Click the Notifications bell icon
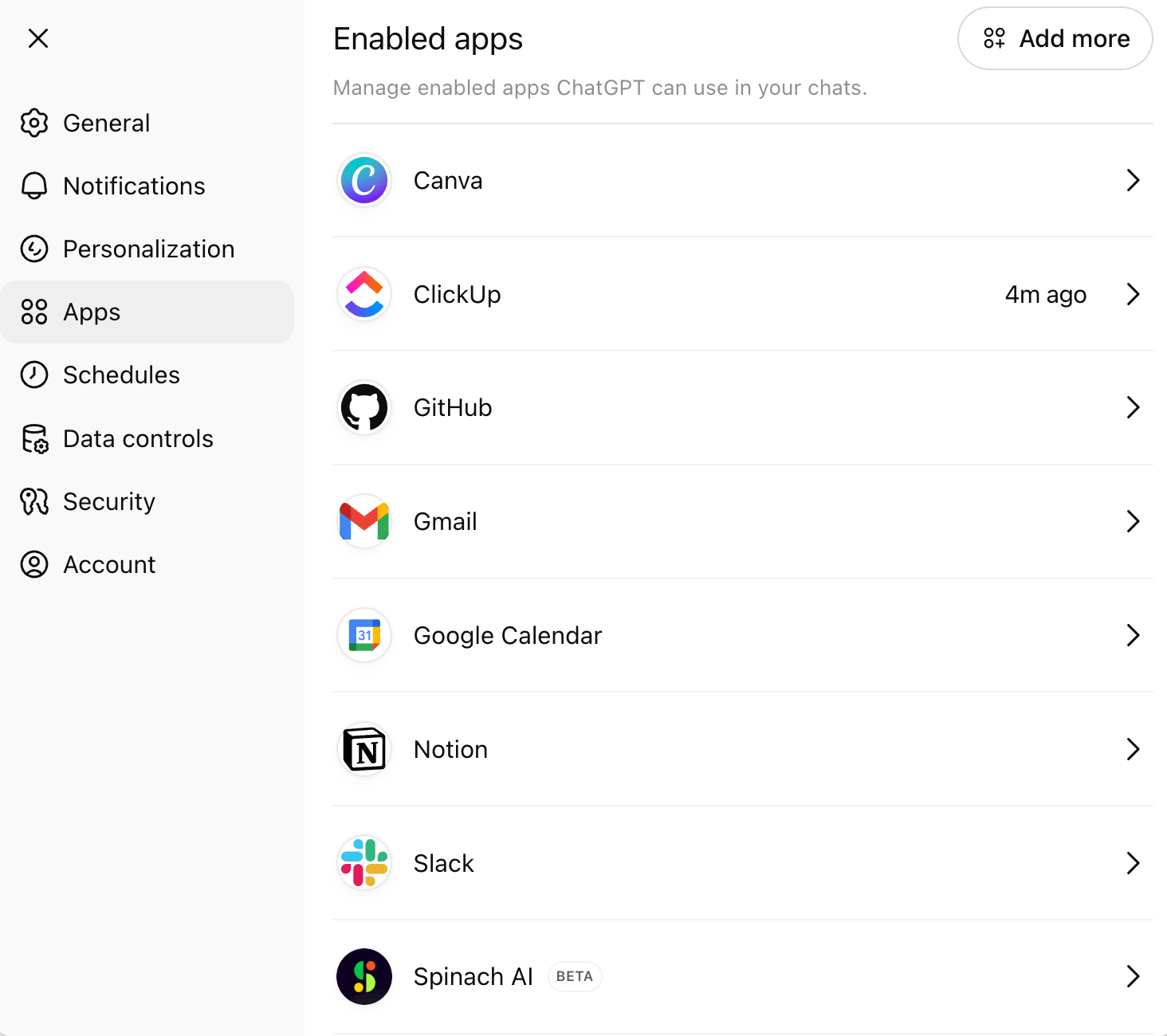1167x1036 pixels. (x=34, y=186)
